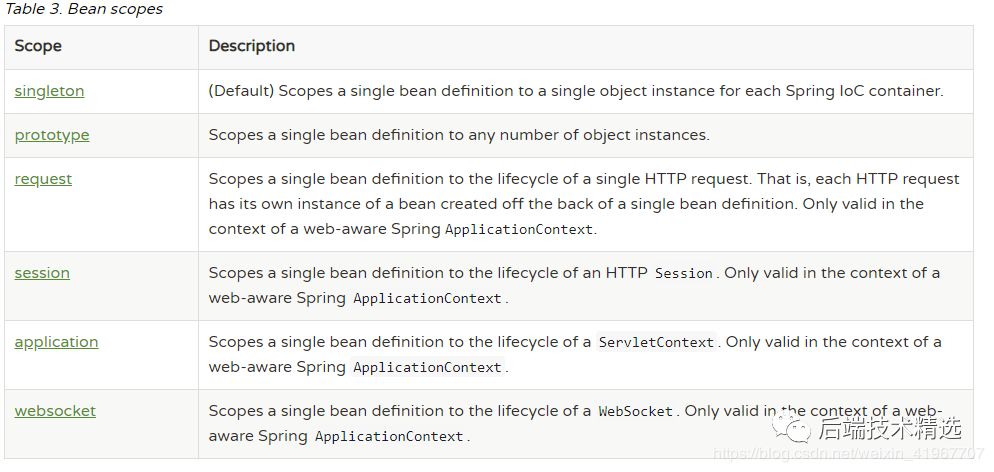
Task: Click ApplicationContext in the application row
Action: coord(427,367)
